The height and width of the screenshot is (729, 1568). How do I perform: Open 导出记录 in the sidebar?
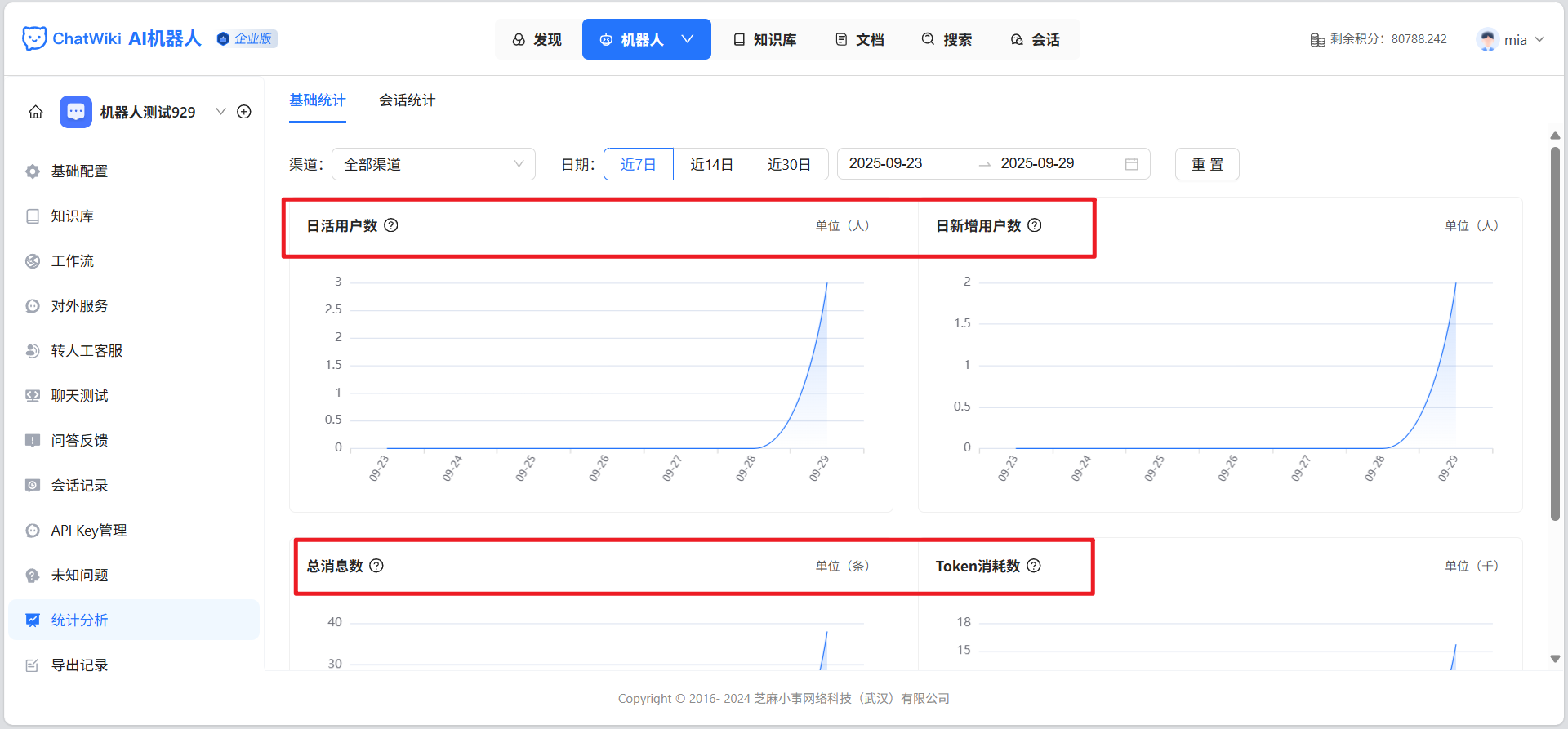[134, 665]
